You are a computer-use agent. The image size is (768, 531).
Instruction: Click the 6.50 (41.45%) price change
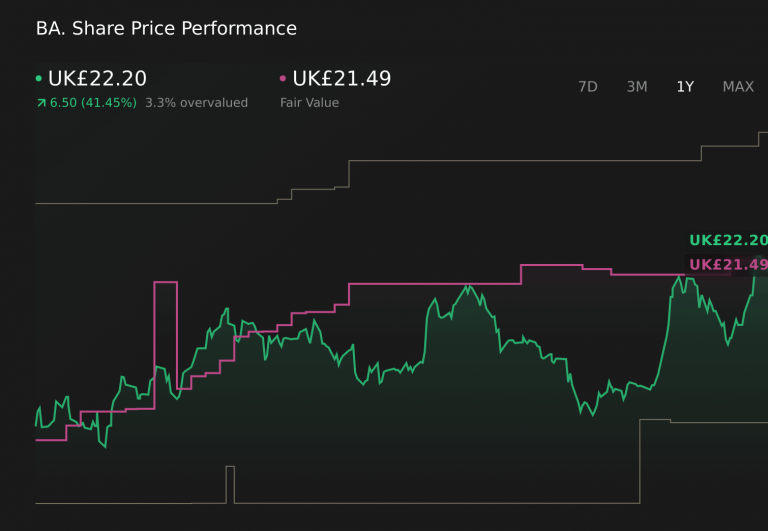coord(93,103)
